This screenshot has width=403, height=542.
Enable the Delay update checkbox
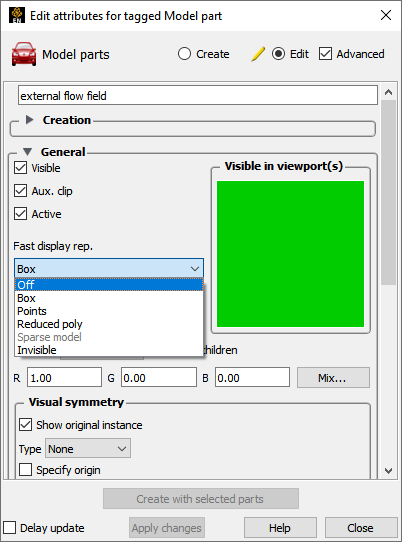[x=9, y=528]
